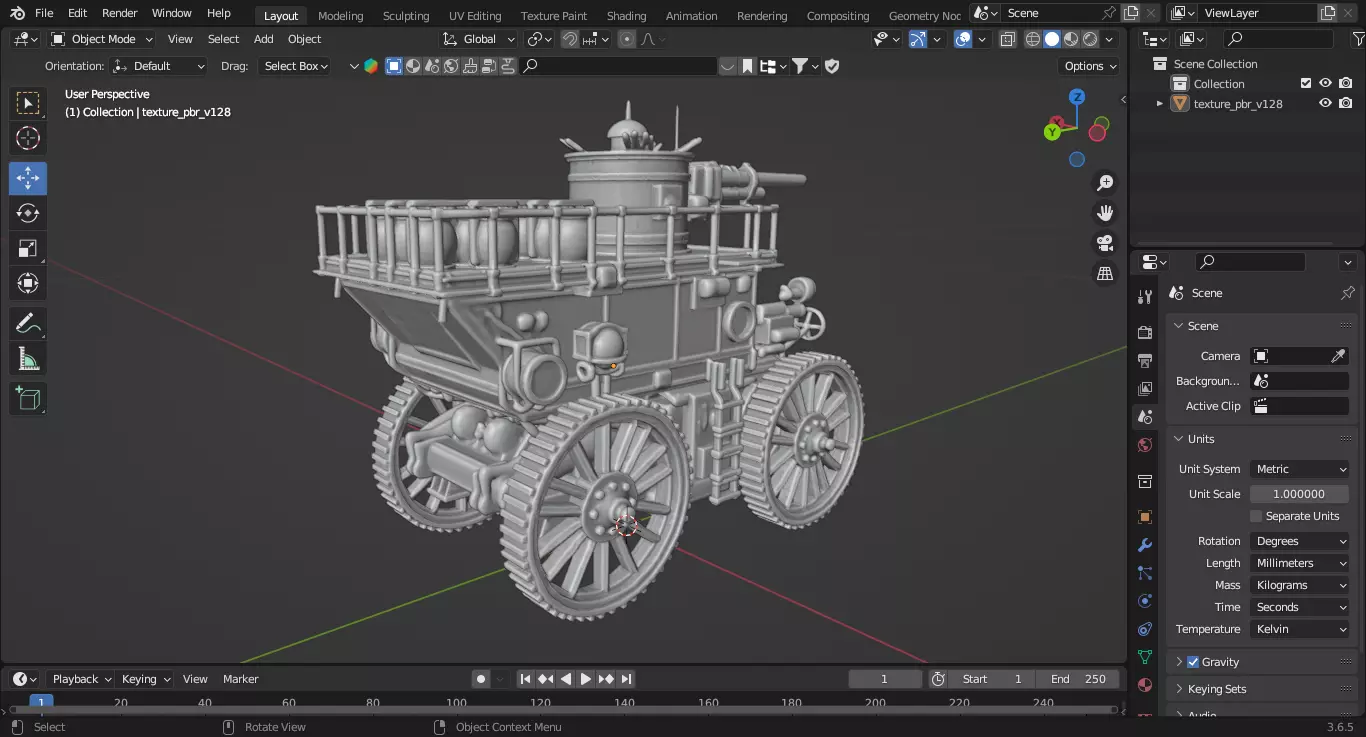Open the Unit System Metric dropdown
This screenshot has height=737, width=1366.
point(1299,469)
